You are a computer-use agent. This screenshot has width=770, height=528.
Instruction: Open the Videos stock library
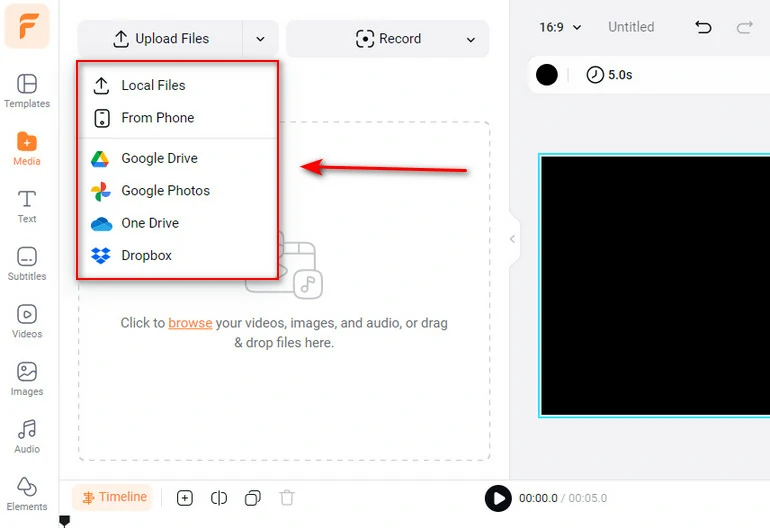[27, 321]
